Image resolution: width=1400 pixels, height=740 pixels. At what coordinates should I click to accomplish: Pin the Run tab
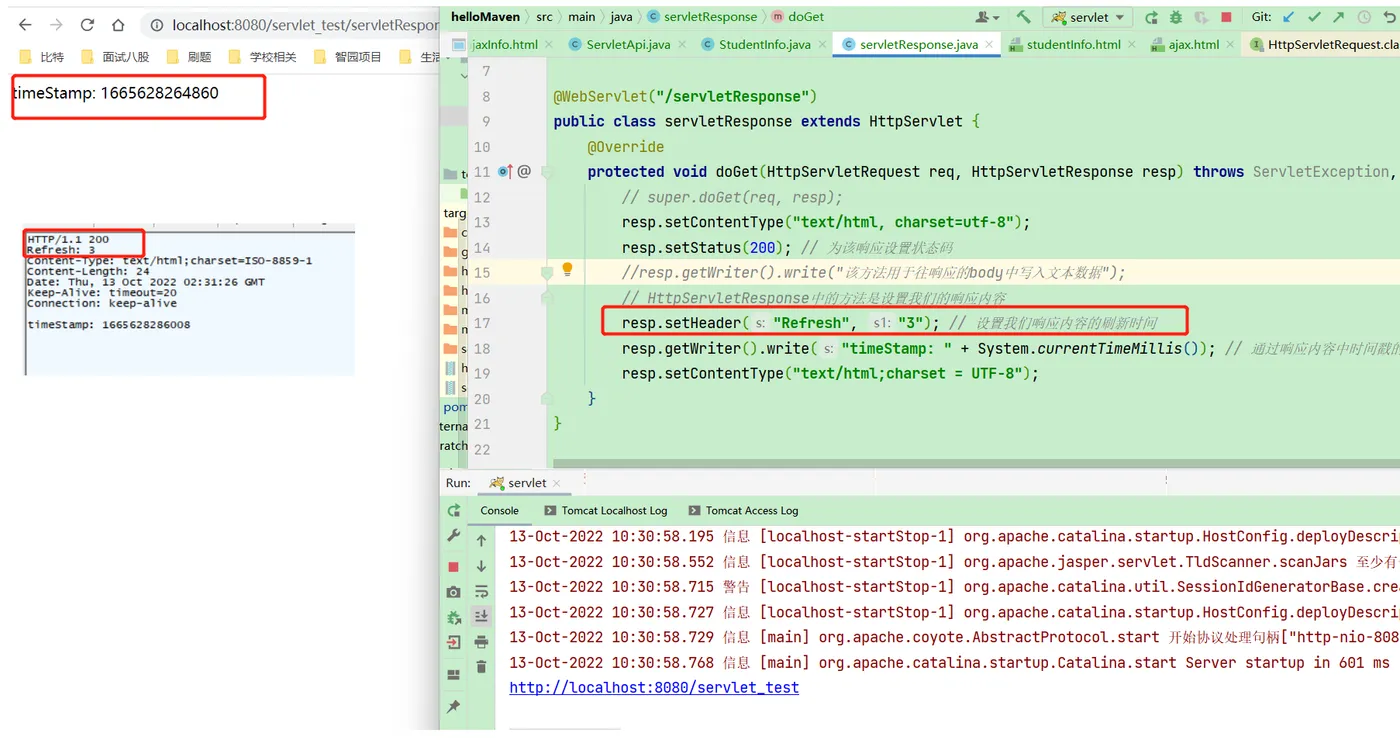pyautogui.click(x=453, y=706)
